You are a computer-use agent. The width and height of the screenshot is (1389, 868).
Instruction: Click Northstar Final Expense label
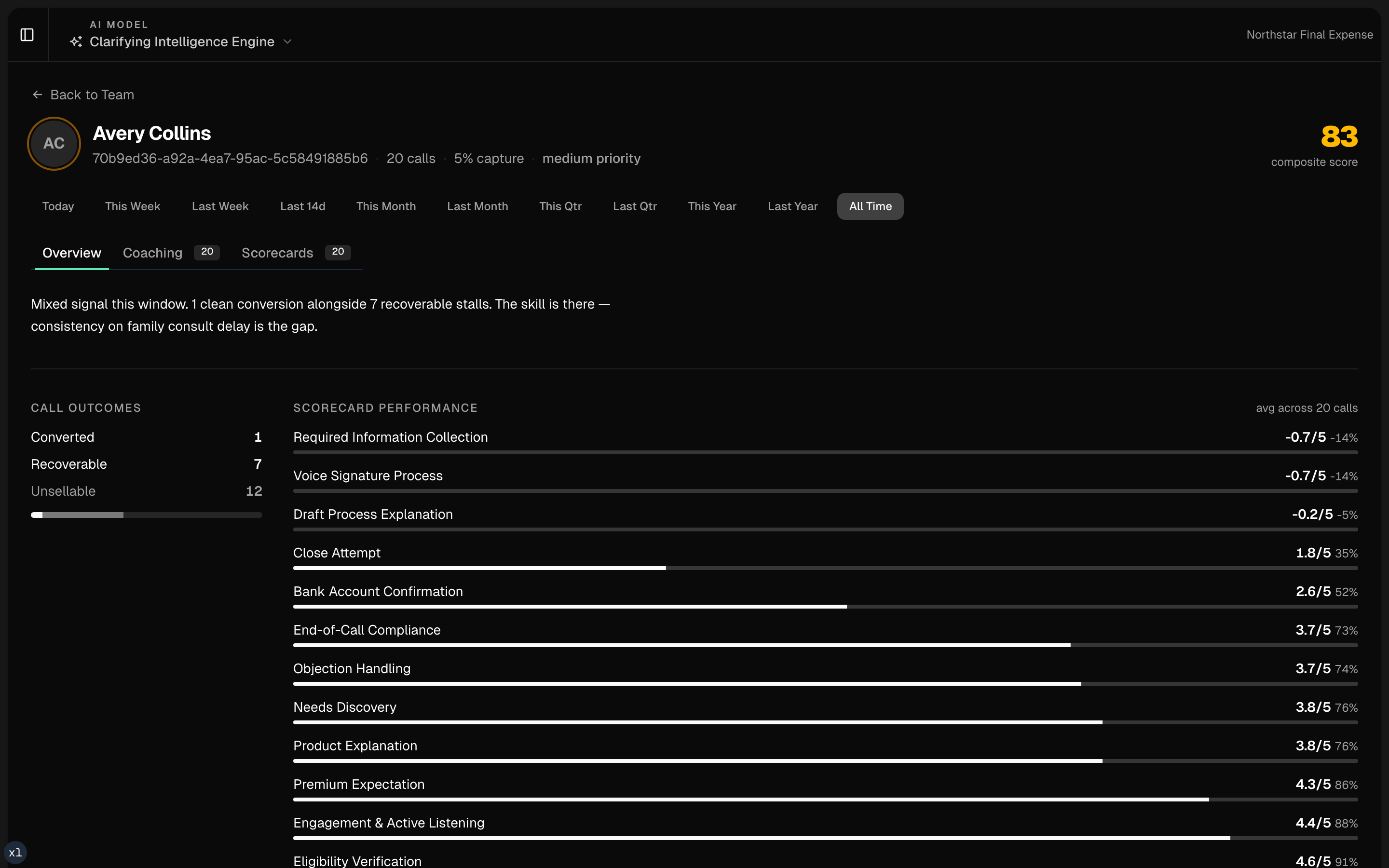[1309, 34]
